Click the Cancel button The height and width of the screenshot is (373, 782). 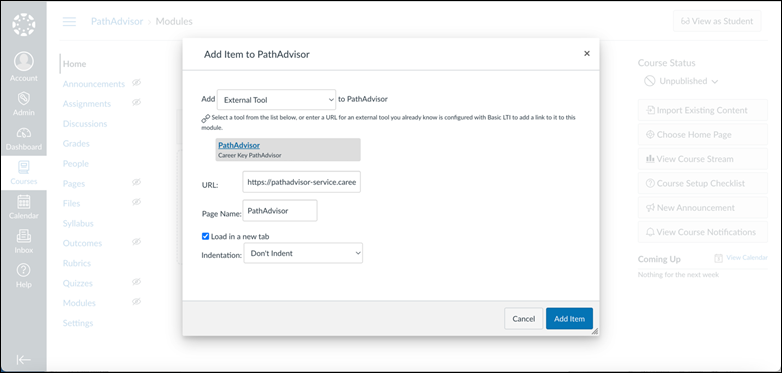[x=524, y=319]
